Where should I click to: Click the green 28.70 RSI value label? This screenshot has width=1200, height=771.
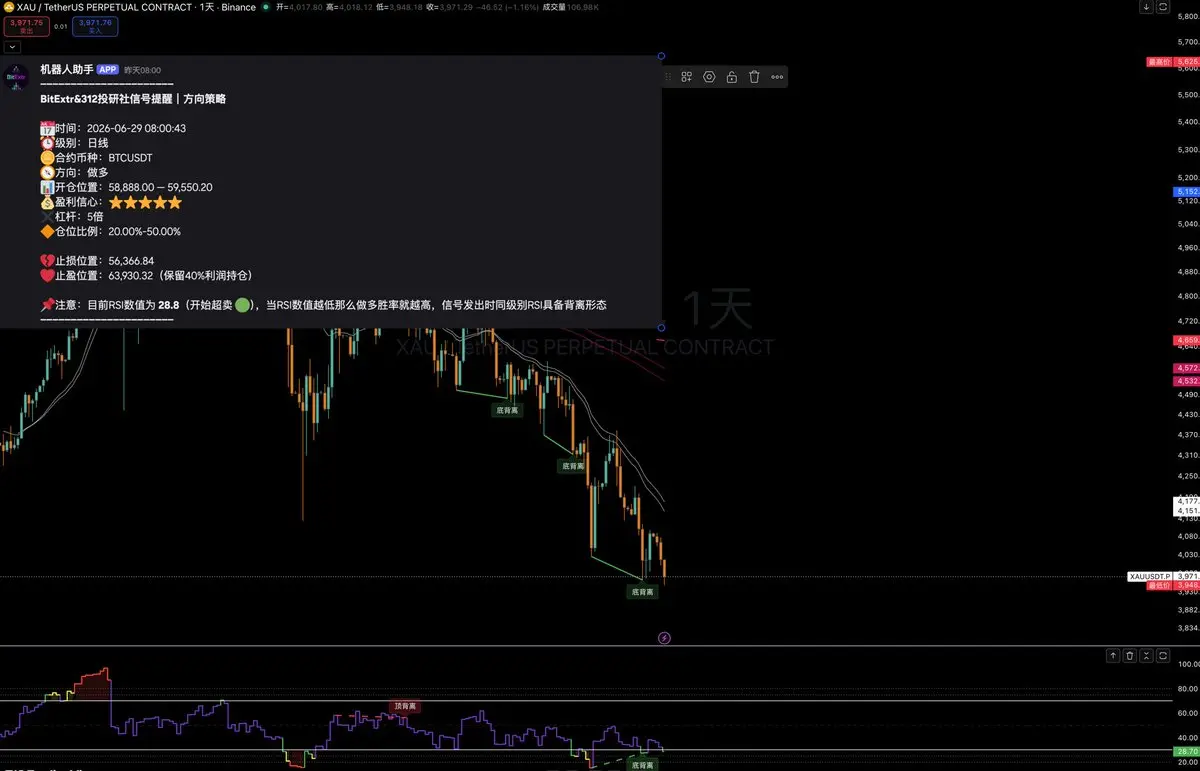1187,750
